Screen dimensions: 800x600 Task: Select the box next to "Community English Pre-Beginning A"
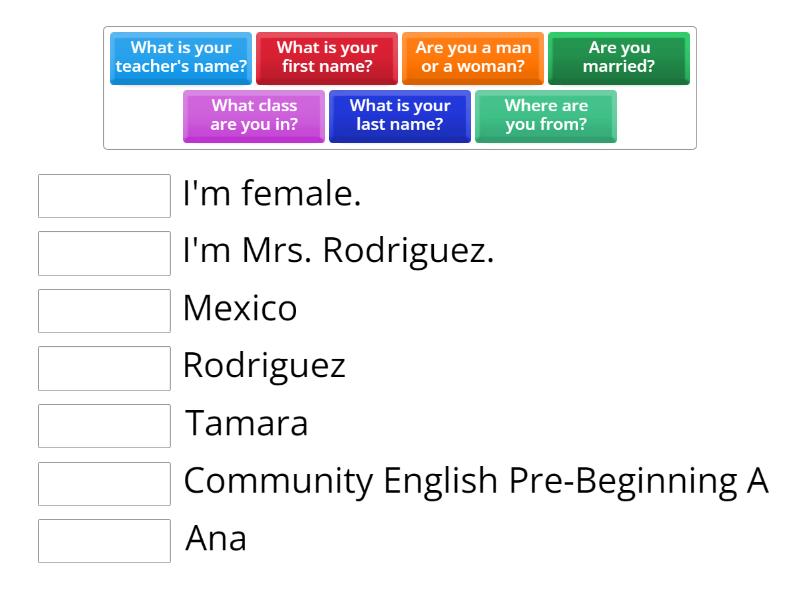(104, 483)
